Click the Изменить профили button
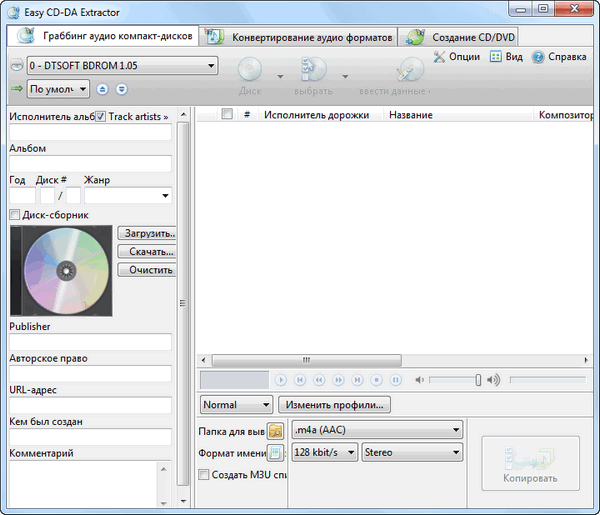The width and height of the screenshot is (600, 515). [334, 405]
